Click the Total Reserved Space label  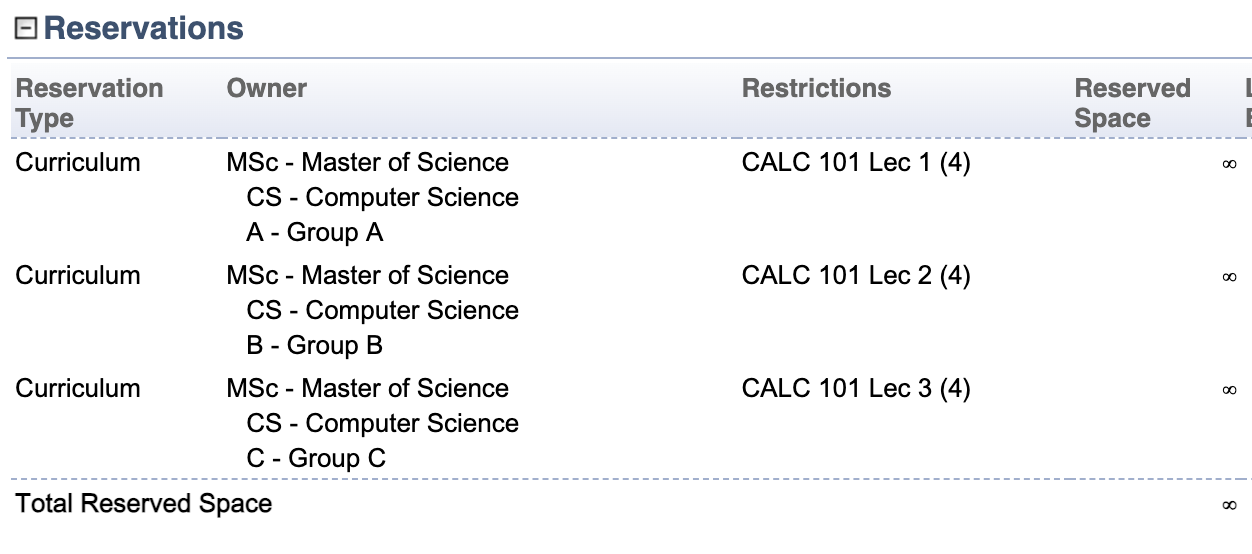(144, 503)
